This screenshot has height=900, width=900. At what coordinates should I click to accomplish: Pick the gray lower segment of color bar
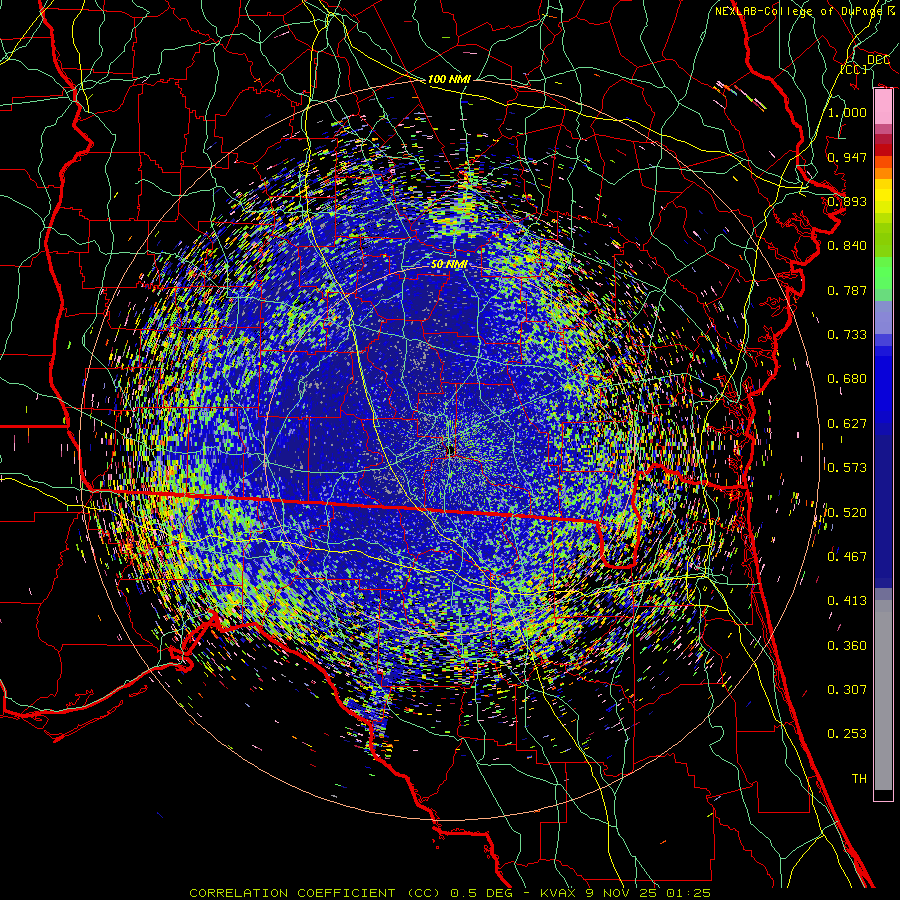tap(883, 695)
